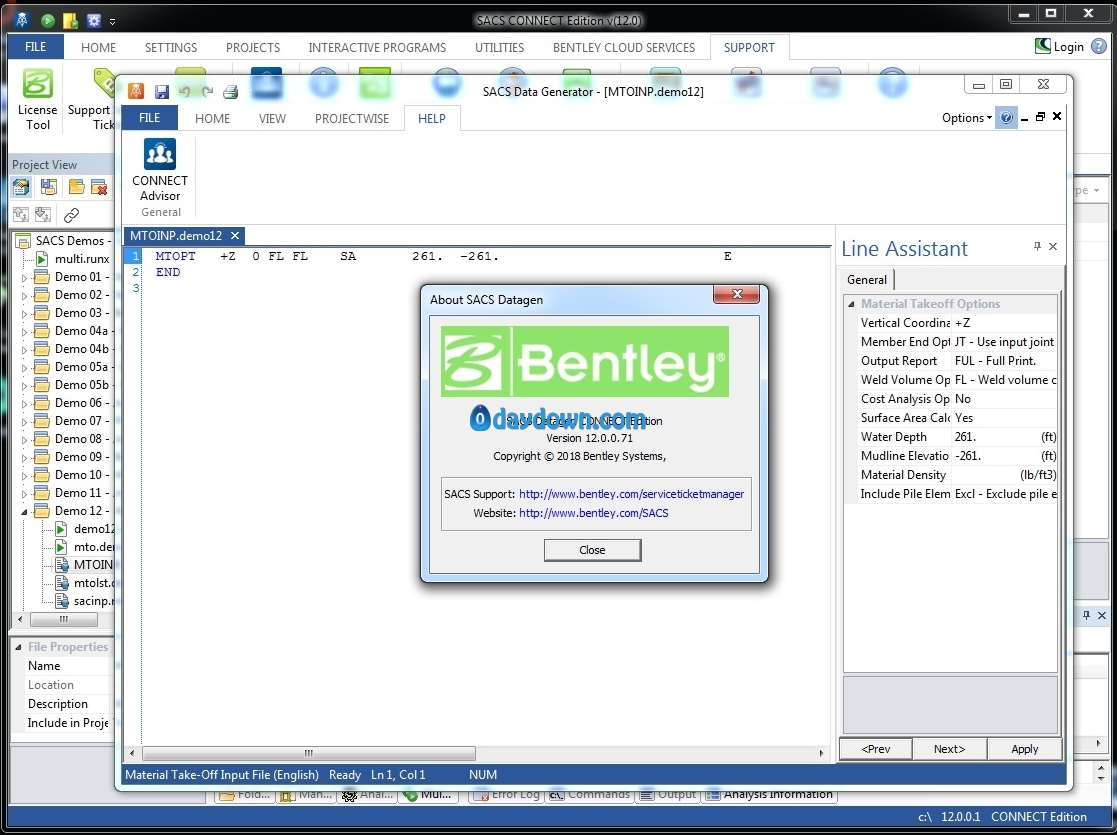The width and height of the screenshot is (1117, 835).
Task: Click Apply in Line Assistant
Action: (1024, 749)
